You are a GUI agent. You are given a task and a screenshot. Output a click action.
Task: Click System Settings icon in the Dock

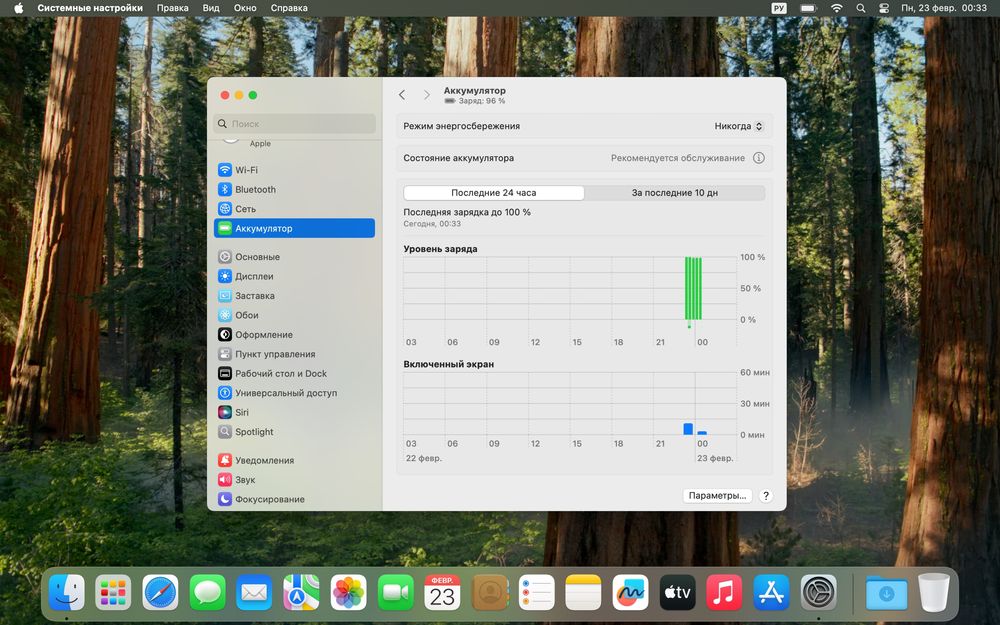pos(818,592)
